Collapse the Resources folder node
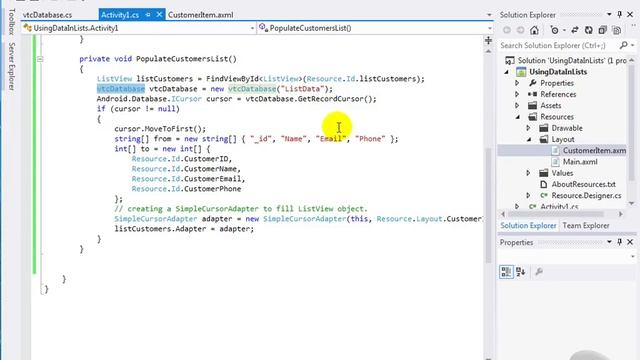The image size is (640, 360). [518, 117]
